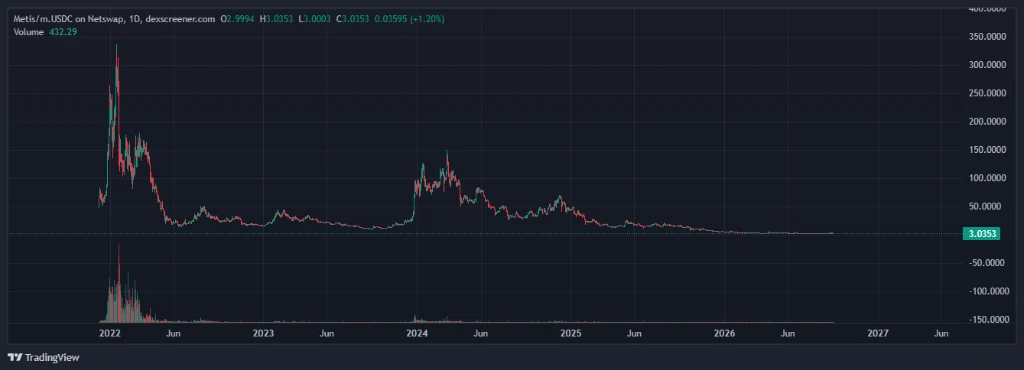Click the 50.0000 price axis label
This screenshot has height=370, width=1024.
(x=986, y=206)
